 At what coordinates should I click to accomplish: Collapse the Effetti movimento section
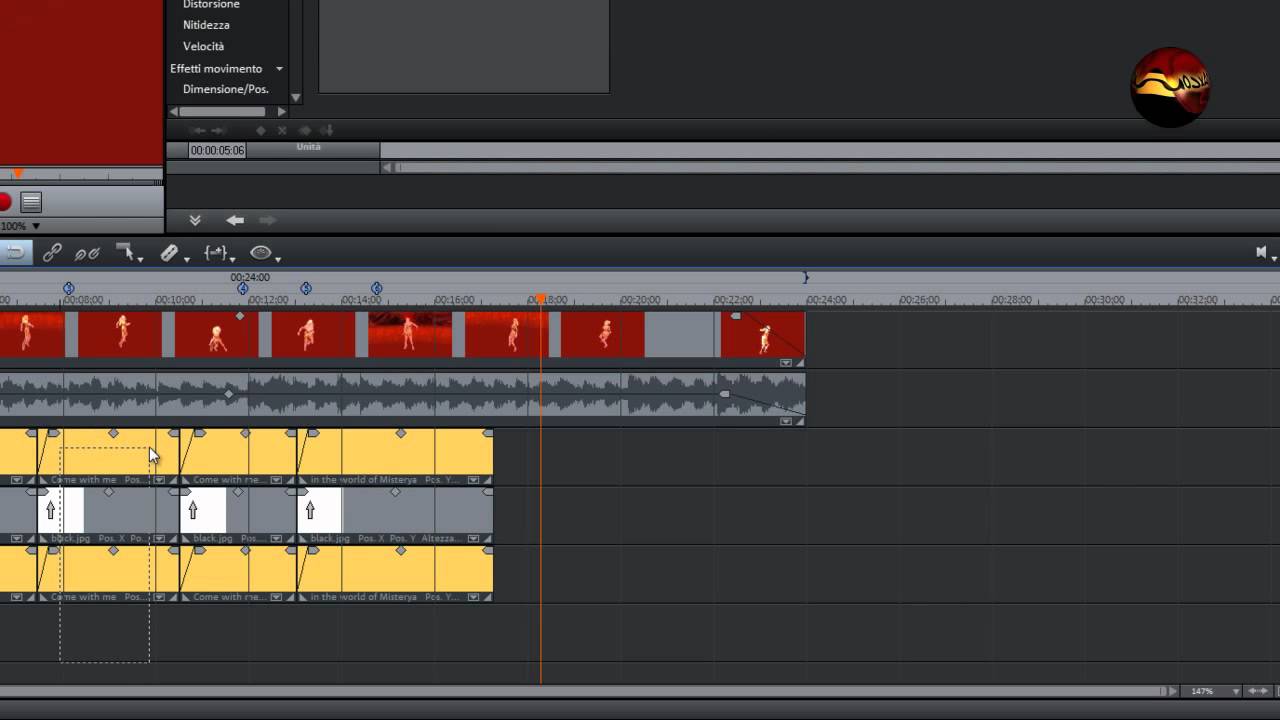tap(279, 69)
